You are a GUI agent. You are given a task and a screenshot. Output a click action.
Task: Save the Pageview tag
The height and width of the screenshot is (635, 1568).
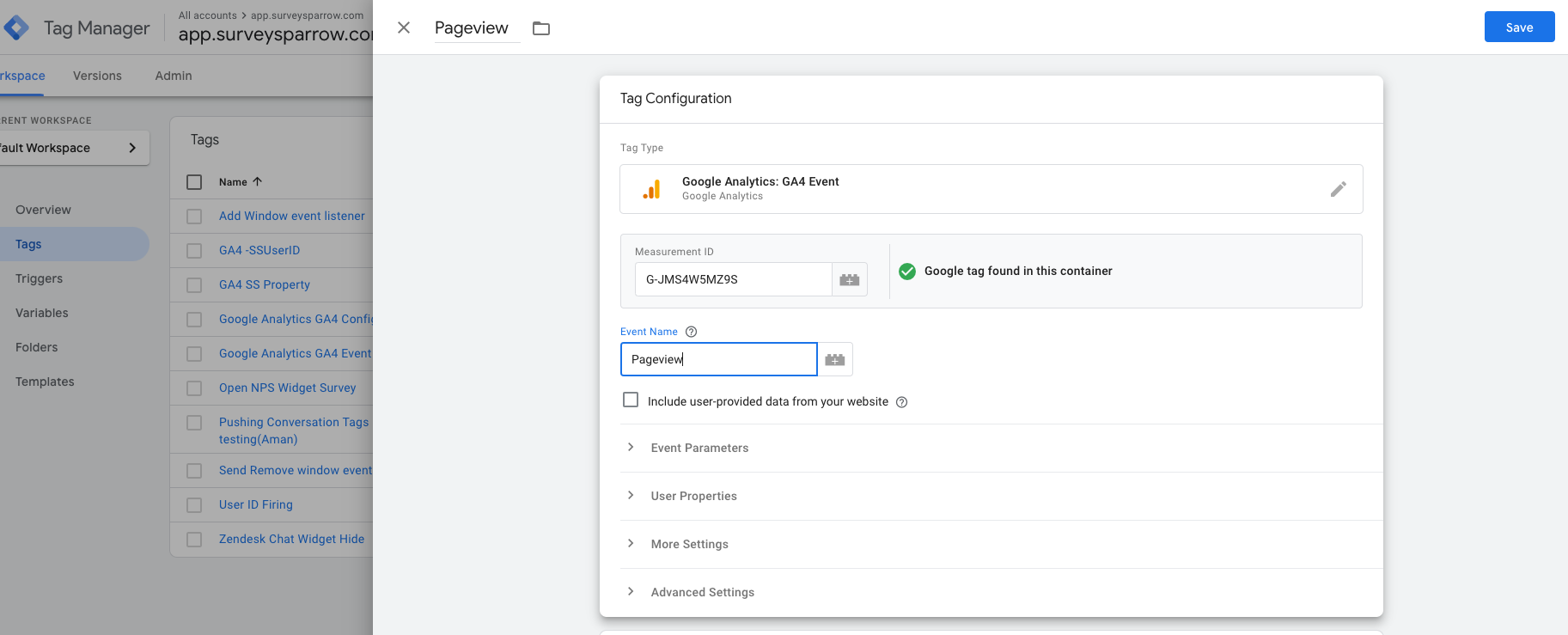point(1519,27)
